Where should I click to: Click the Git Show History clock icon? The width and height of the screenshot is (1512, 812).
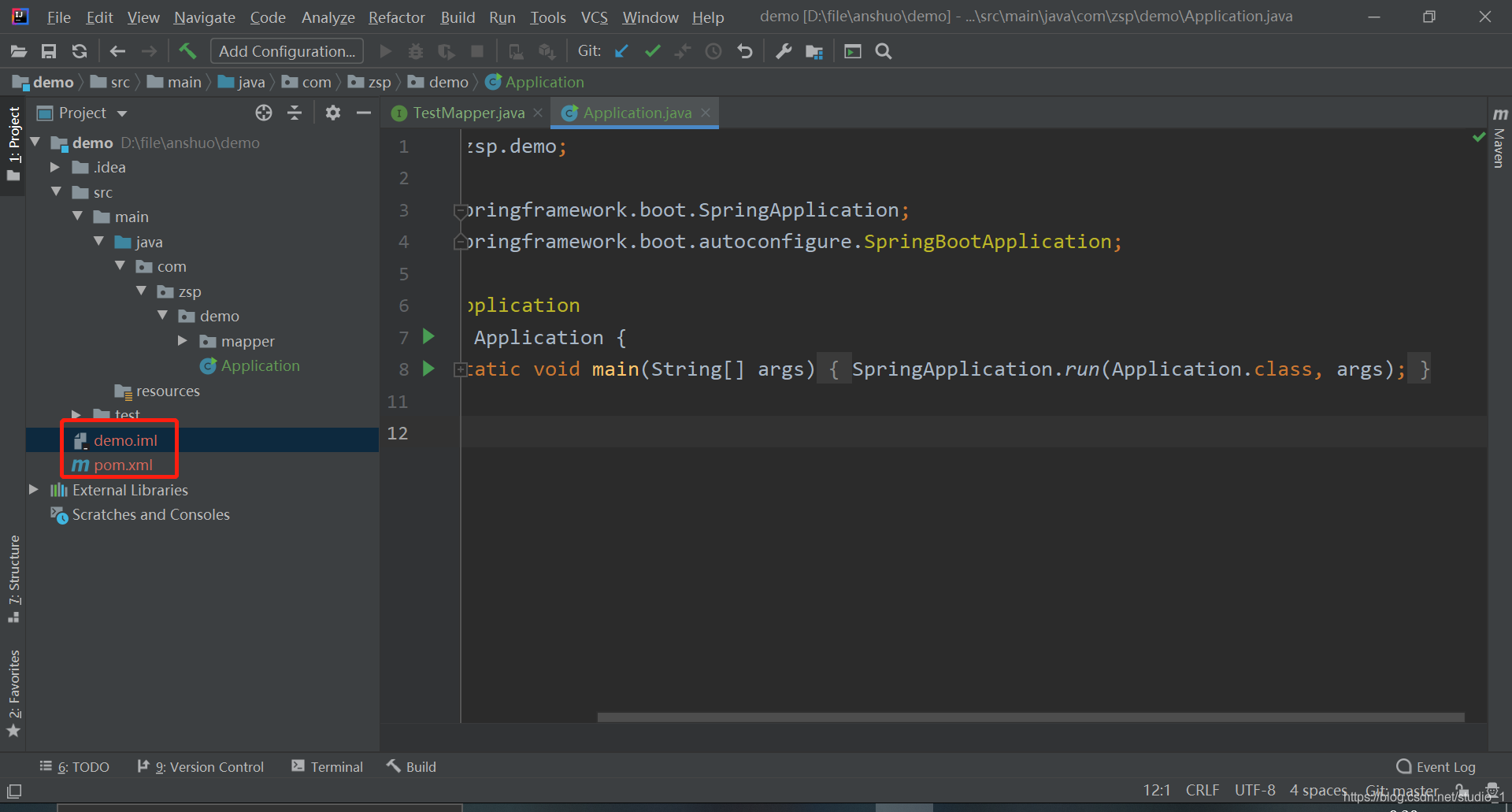[713, 51]
